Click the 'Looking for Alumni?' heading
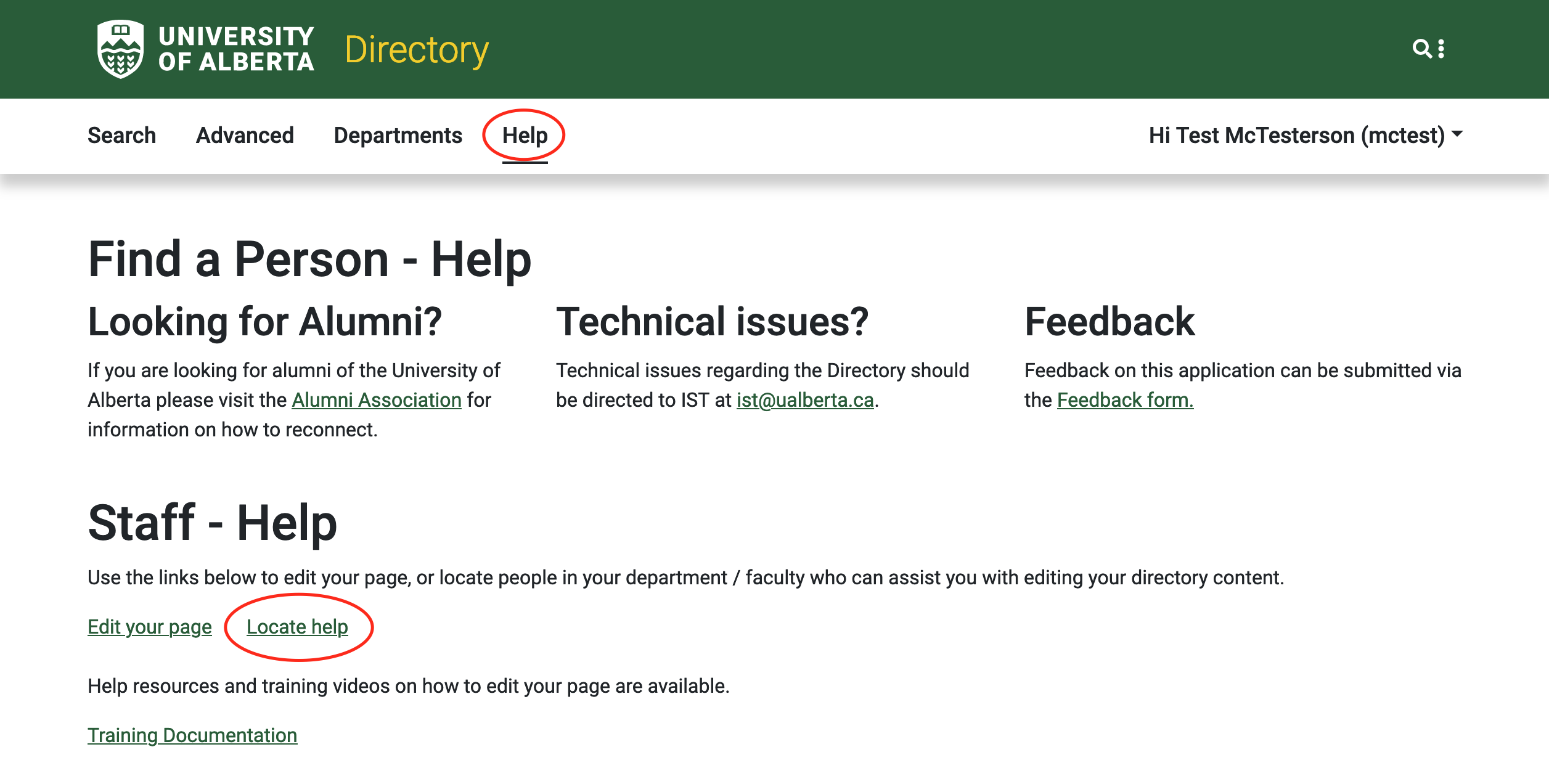 click(265, 322)
